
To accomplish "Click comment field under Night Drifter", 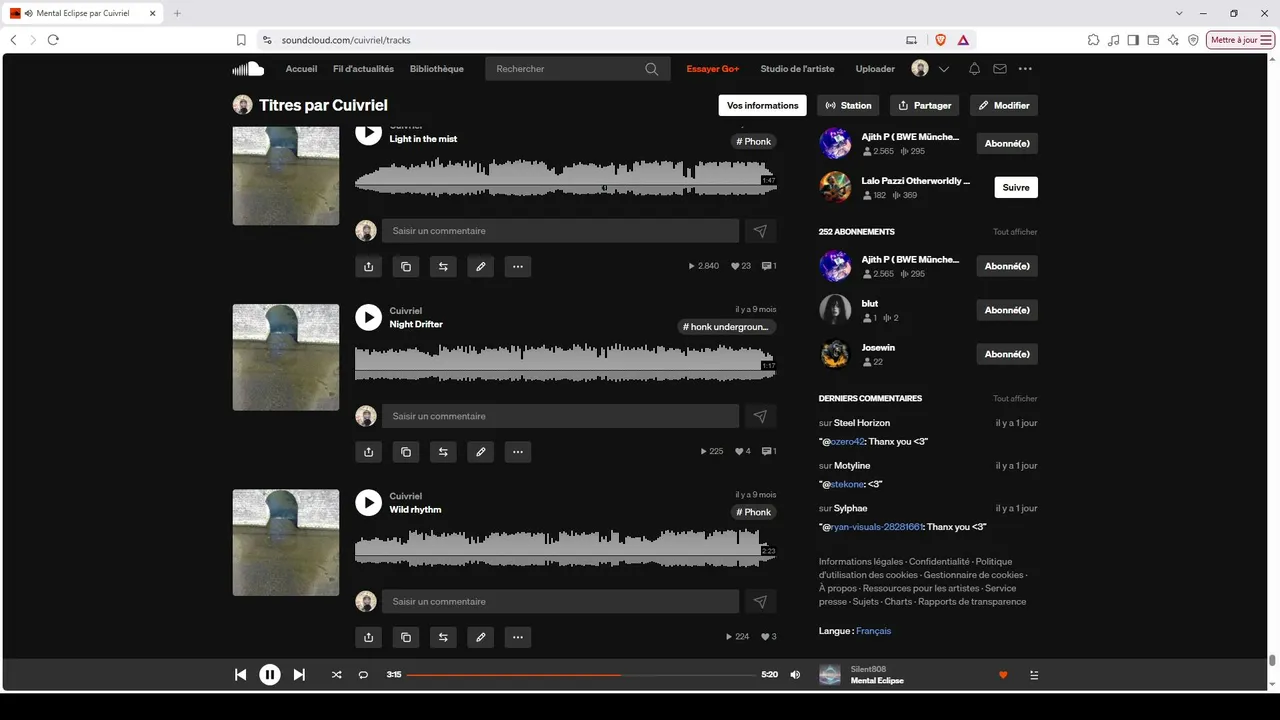I will tap(560, 416).
